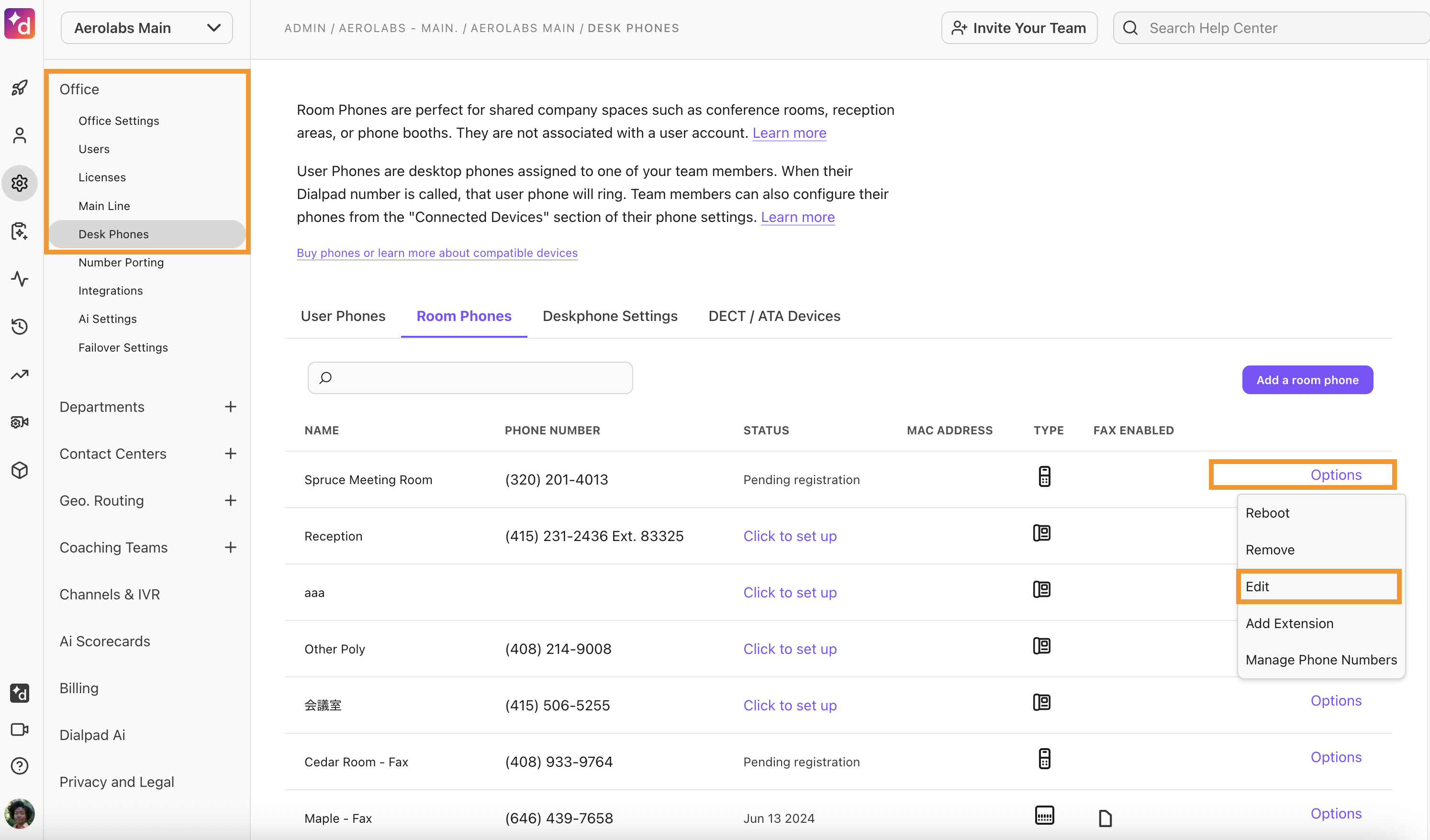Expand Contact Centers with the plus icon
Image resolution: width=1430 pixels, height=840 pixels.
coord(230,454)
